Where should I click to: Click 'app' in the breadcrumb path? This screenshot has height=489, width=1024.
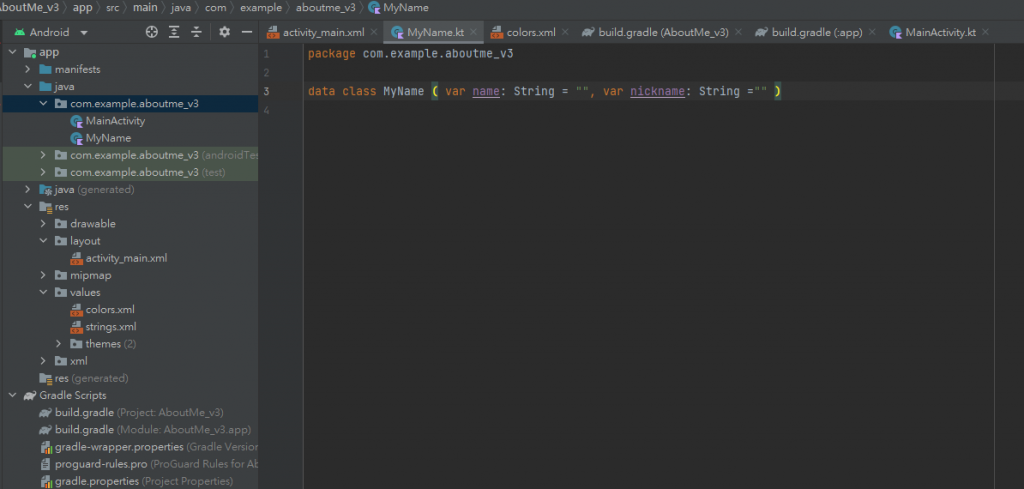pos(82,8)
